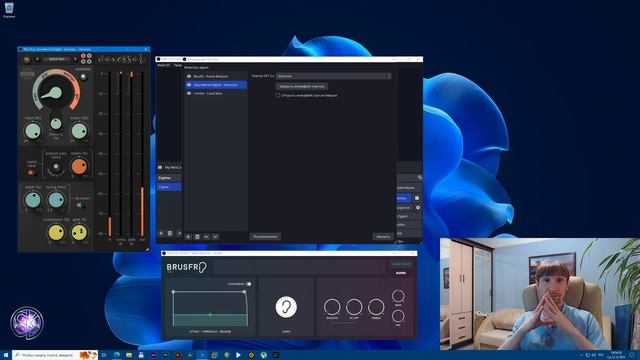Click the four orange circles icon in Voxessor
The image size is (640, 360).
tap(86, 59)
